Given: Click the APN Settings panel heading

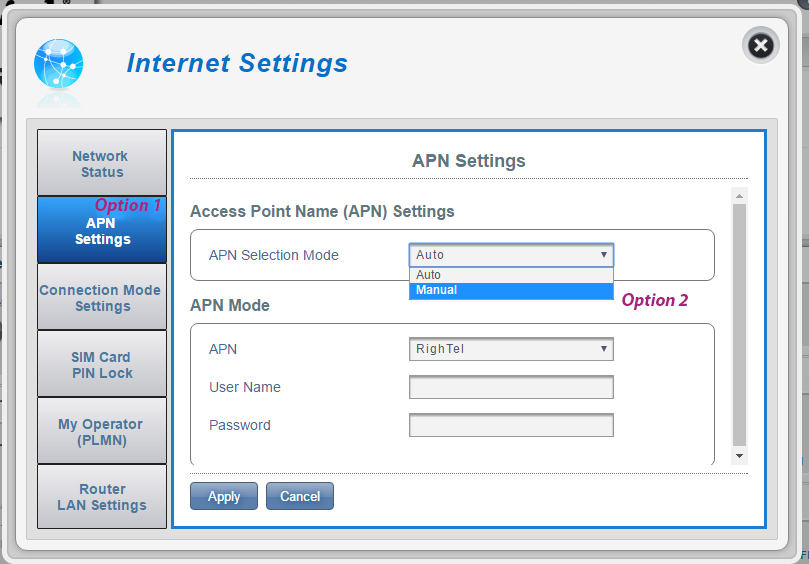Looking at the screenshot, I should (468, 160).
